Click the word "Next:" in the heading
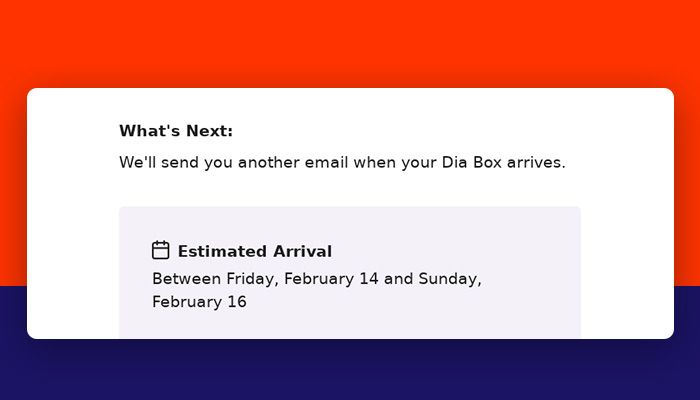This screenshot has height=400, width=700. point(209,131)
